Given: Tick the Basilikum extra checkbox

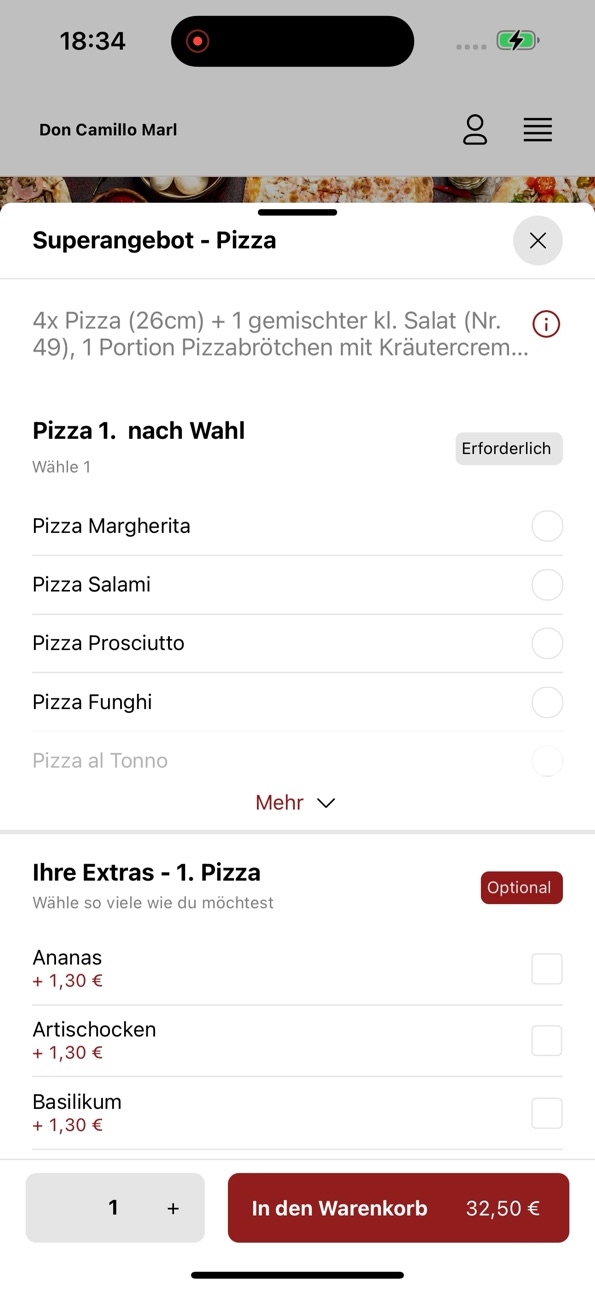Looking at the screenshot, I should pos(547,1113).
